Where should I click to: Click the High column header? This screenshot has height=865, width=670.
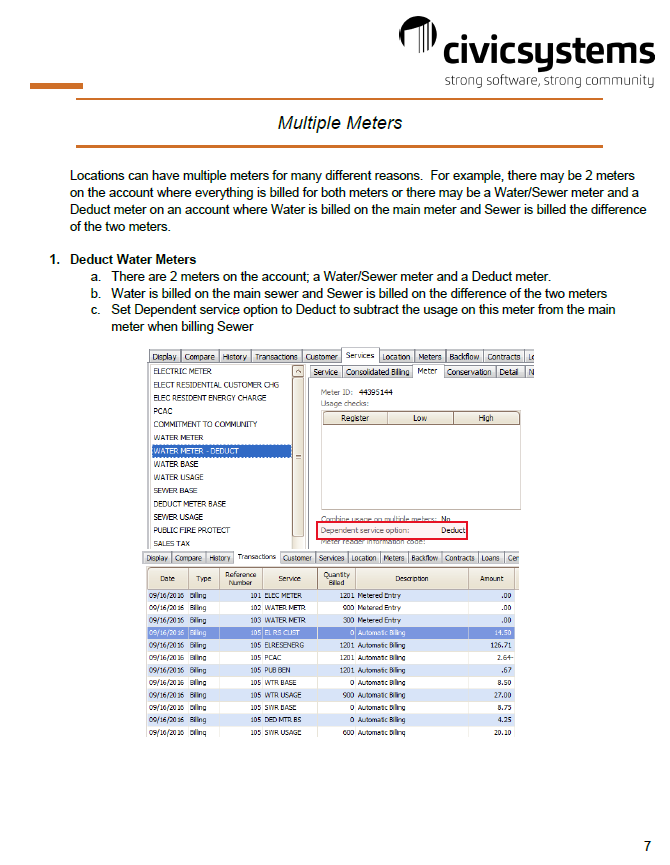point(486,418)
